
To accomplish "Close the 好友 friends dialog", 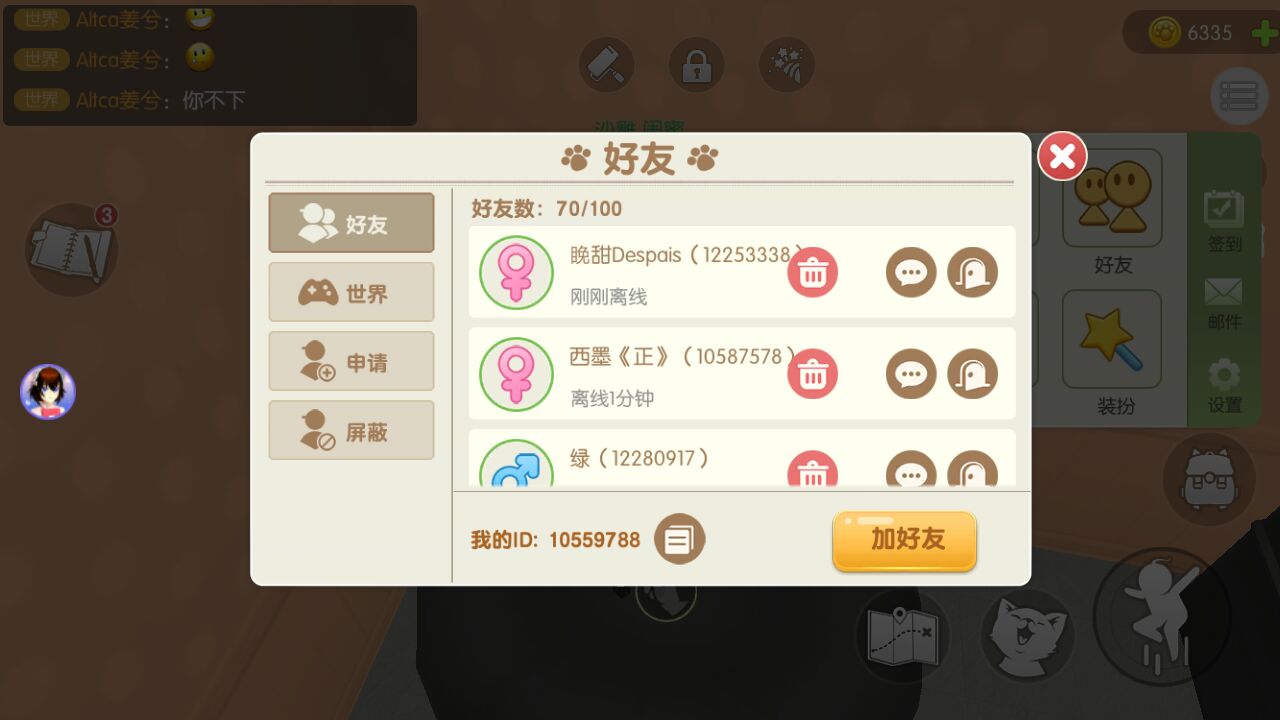I will [1062, 156].
